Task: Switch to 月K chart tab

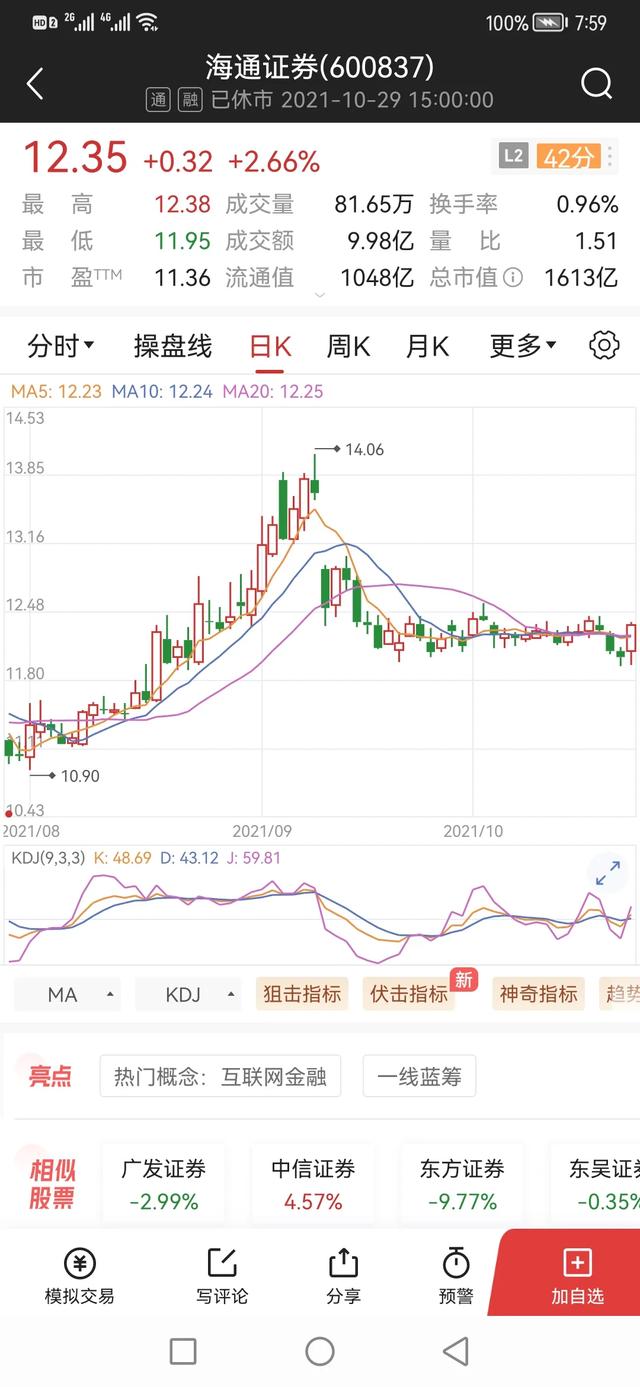Action: click(427, 346)
